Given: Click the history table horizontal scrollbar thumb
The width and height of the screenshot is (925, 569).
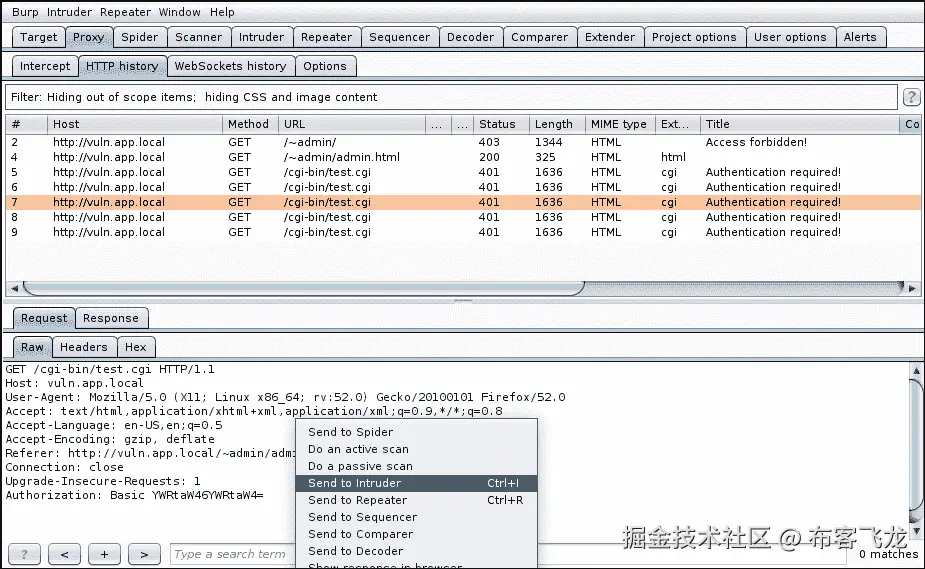Looking at the screenshot, I should tap(303, 288).
